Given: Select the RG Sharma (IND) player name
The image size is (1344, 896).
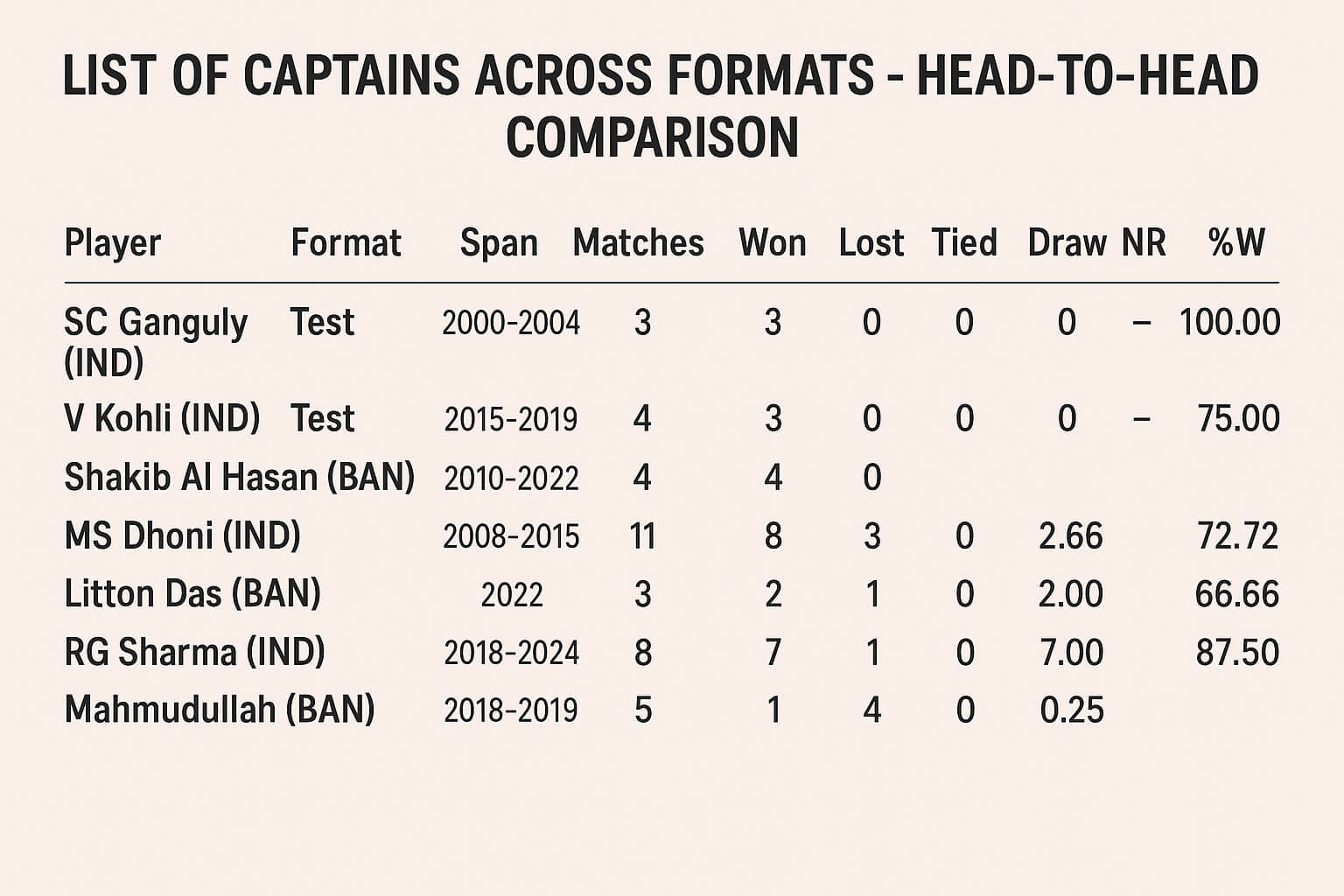Looking at the screenshot, I should (194, 653).
